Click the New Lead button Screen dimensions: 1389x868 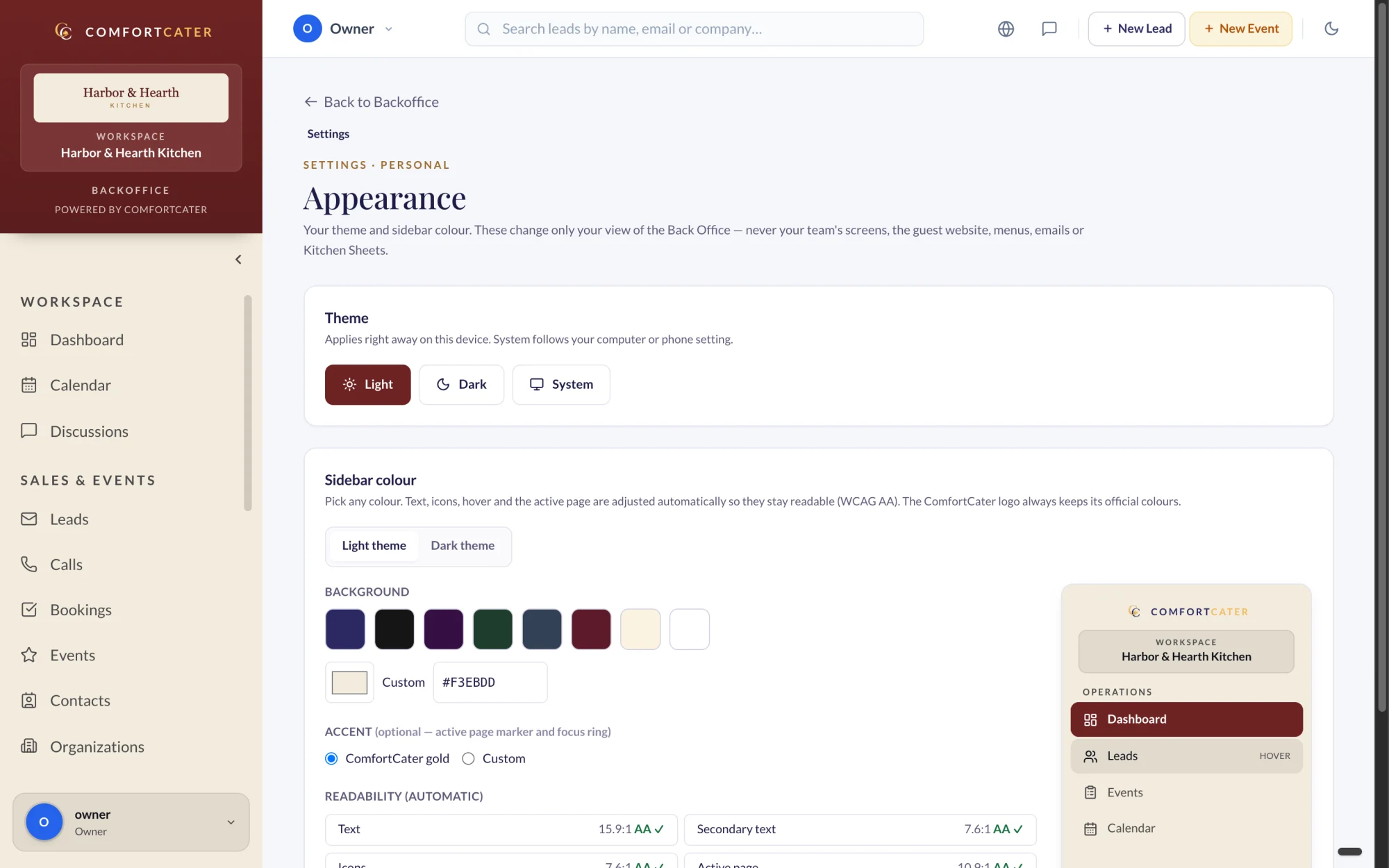(1136, 28)
